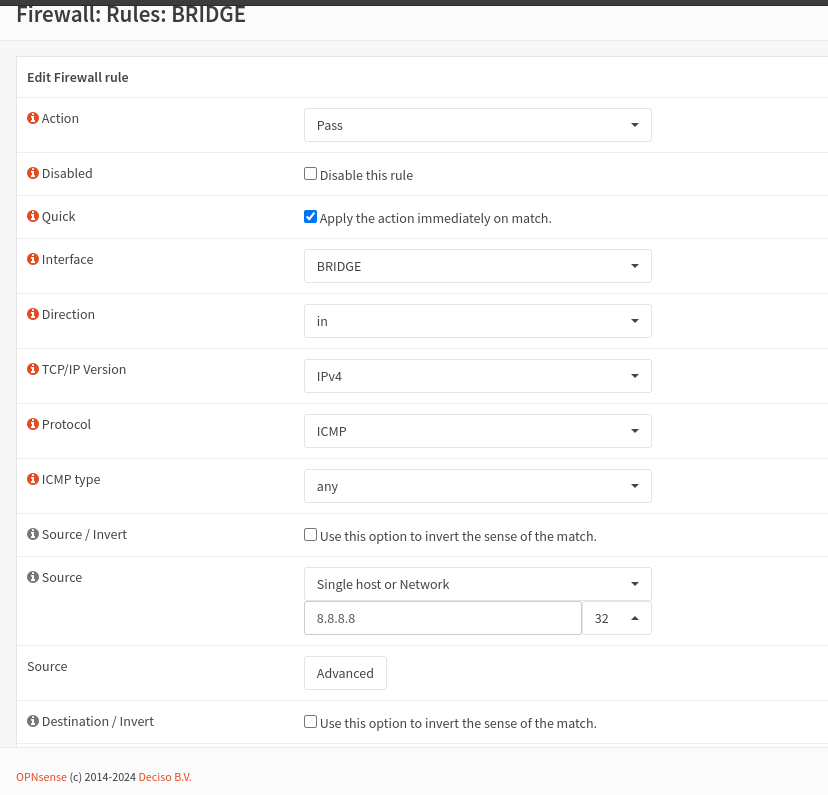This screenshot has height=795, width=828.
Task: Uncheck 'Apply the action immediately on match'
Action: click(310, 217)
